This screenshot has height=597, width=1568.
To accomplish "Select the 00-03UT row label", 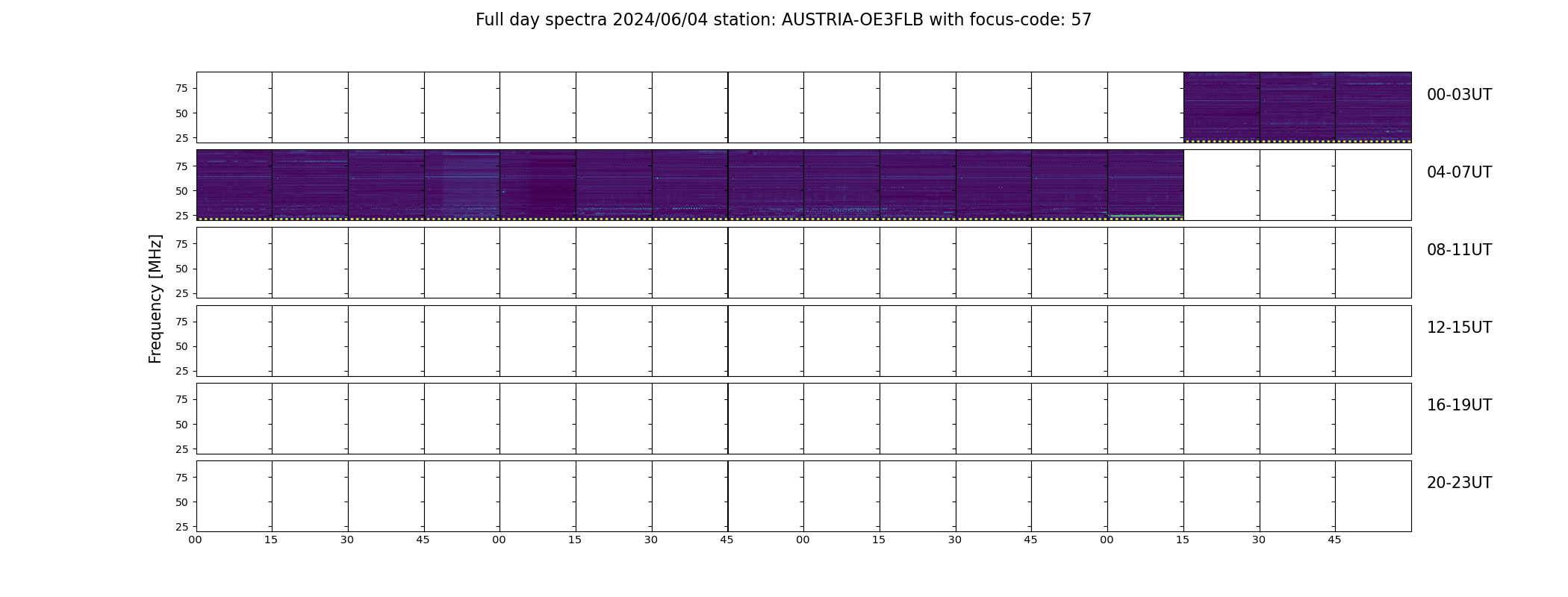I will [1459, 95].
